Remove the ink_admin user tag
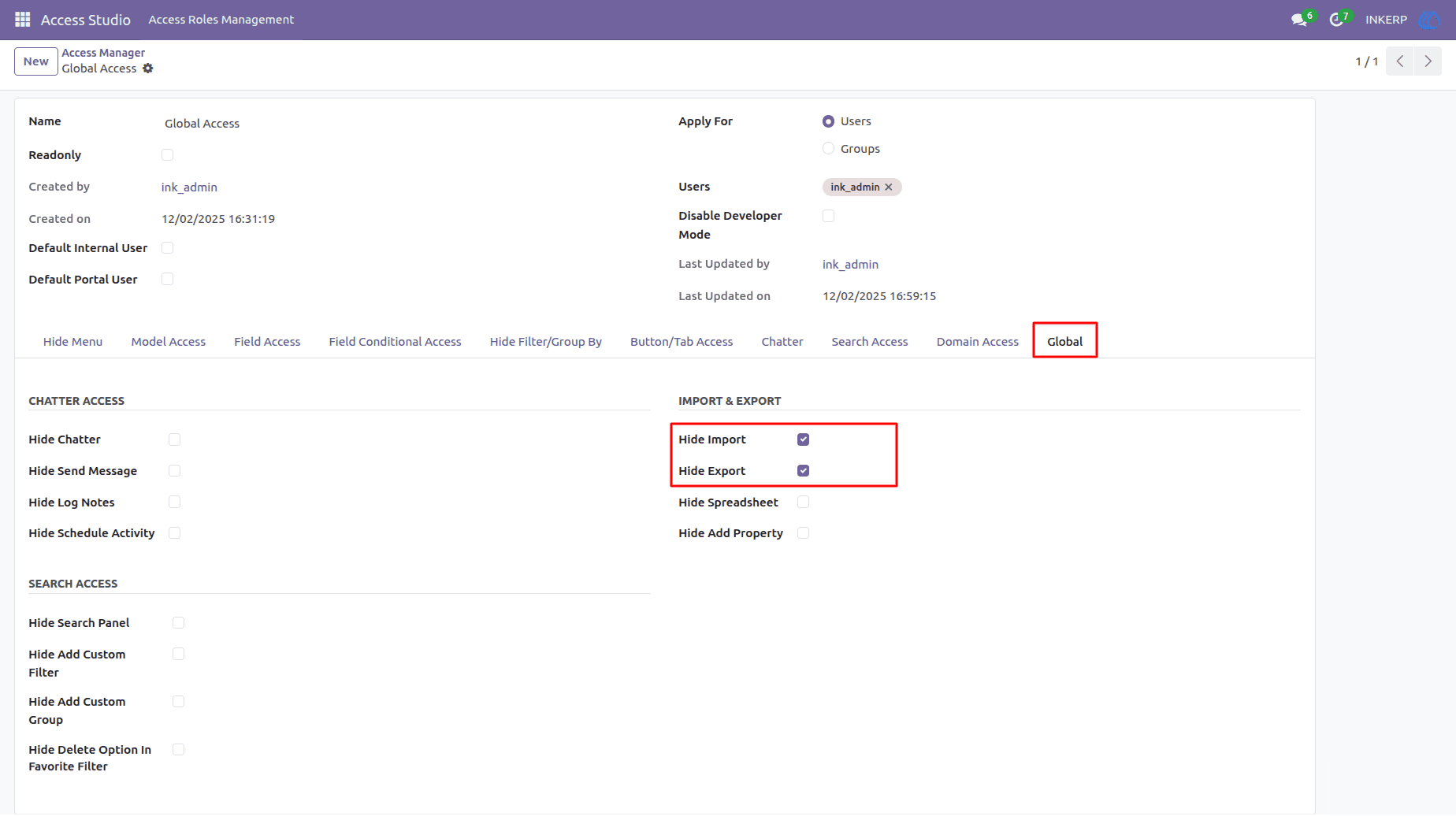1456x816 pixels. click(x=889, y=187)
